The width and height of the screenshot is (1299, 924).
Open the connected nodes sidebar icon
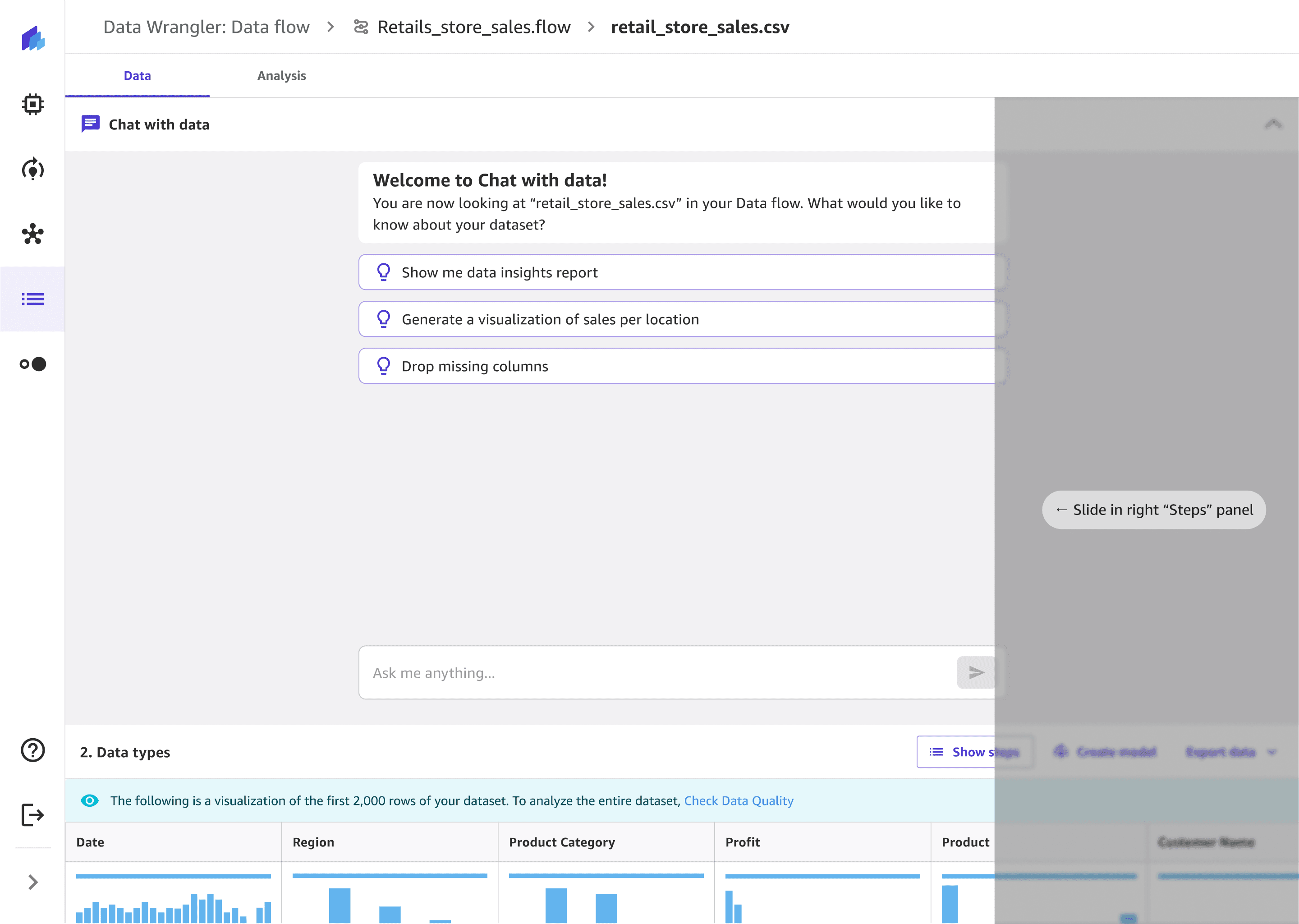[x=32, y=234]
